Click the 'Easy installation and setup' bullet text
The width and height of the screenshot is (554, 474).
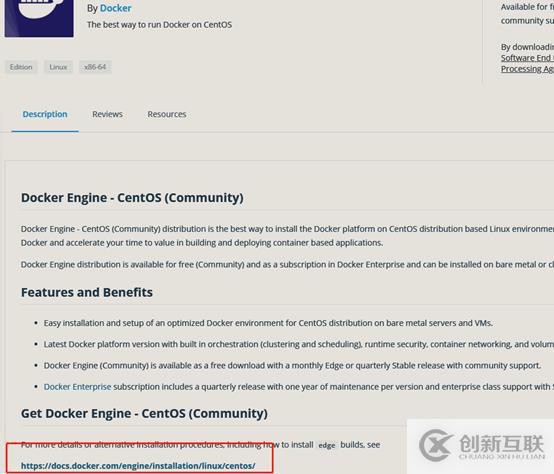pyautogui.click(x=268, y=323)
